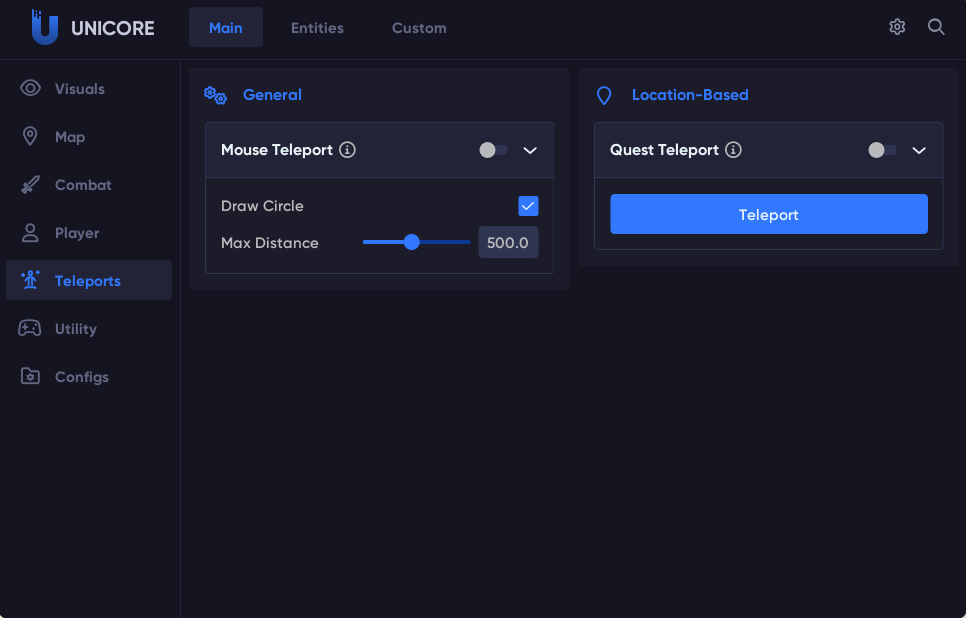This screenshot has width=966, height=618.
Task: Click the Mouse Teleport info icon
Action: (x=347, y=150)
